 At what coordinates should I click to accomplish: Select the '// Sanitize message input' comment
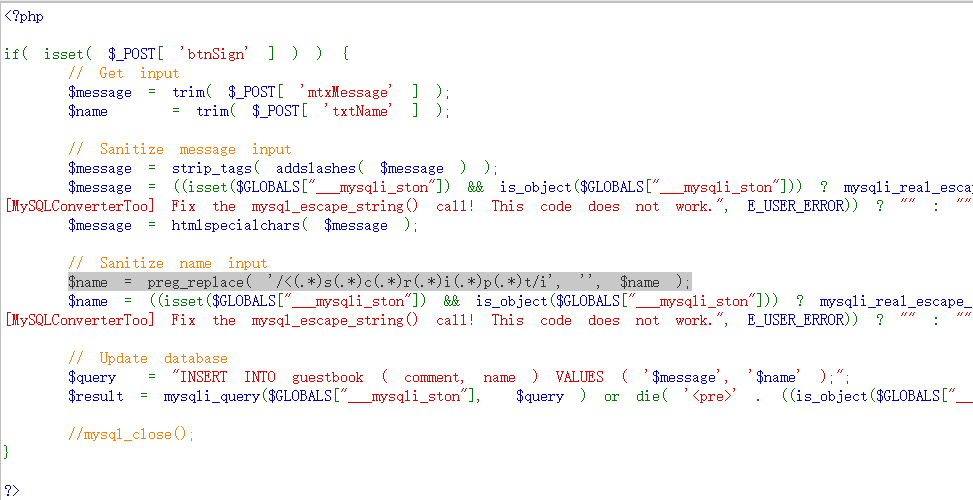179,150
